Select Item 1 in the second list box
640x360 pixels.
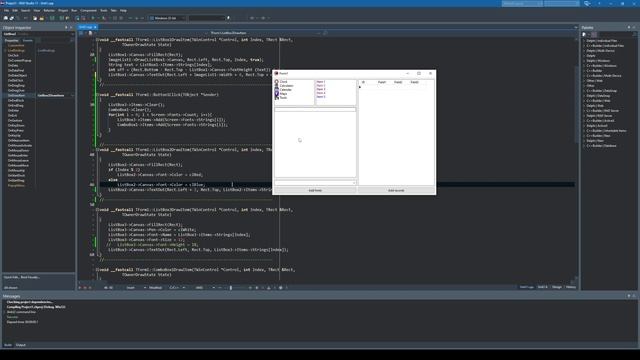tap(321, 82)
